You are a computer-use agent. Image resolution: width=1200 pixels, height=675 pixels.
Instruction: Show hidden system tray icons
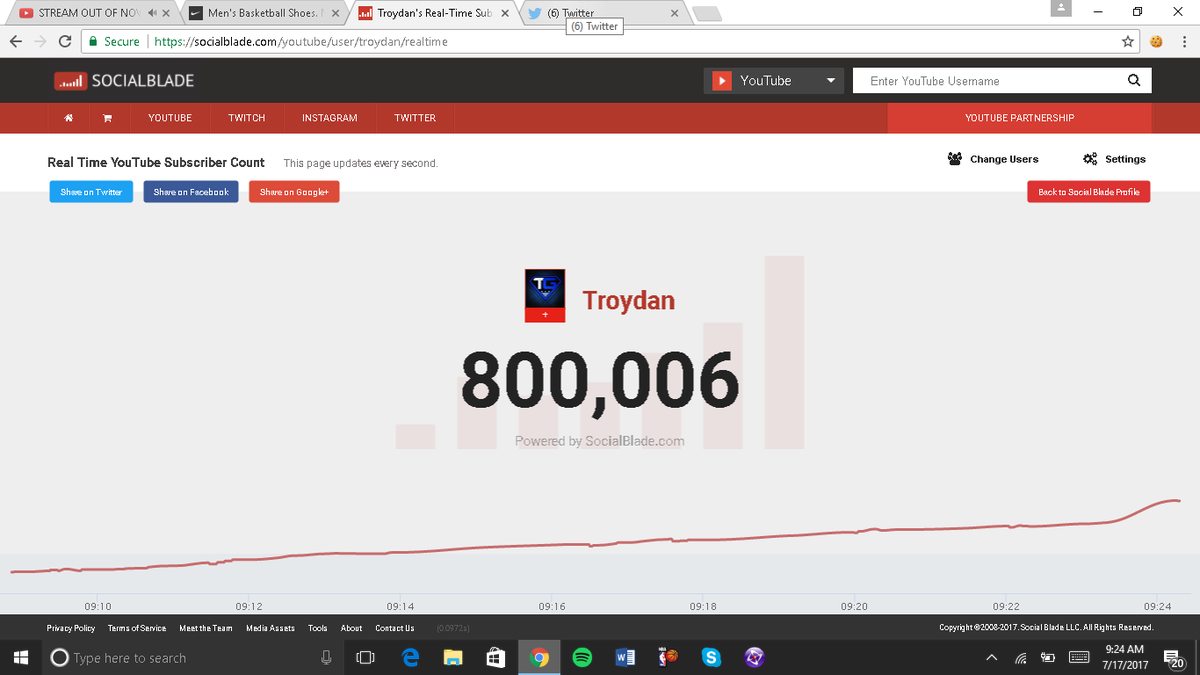pyautogui.click(x=991, y=657)
